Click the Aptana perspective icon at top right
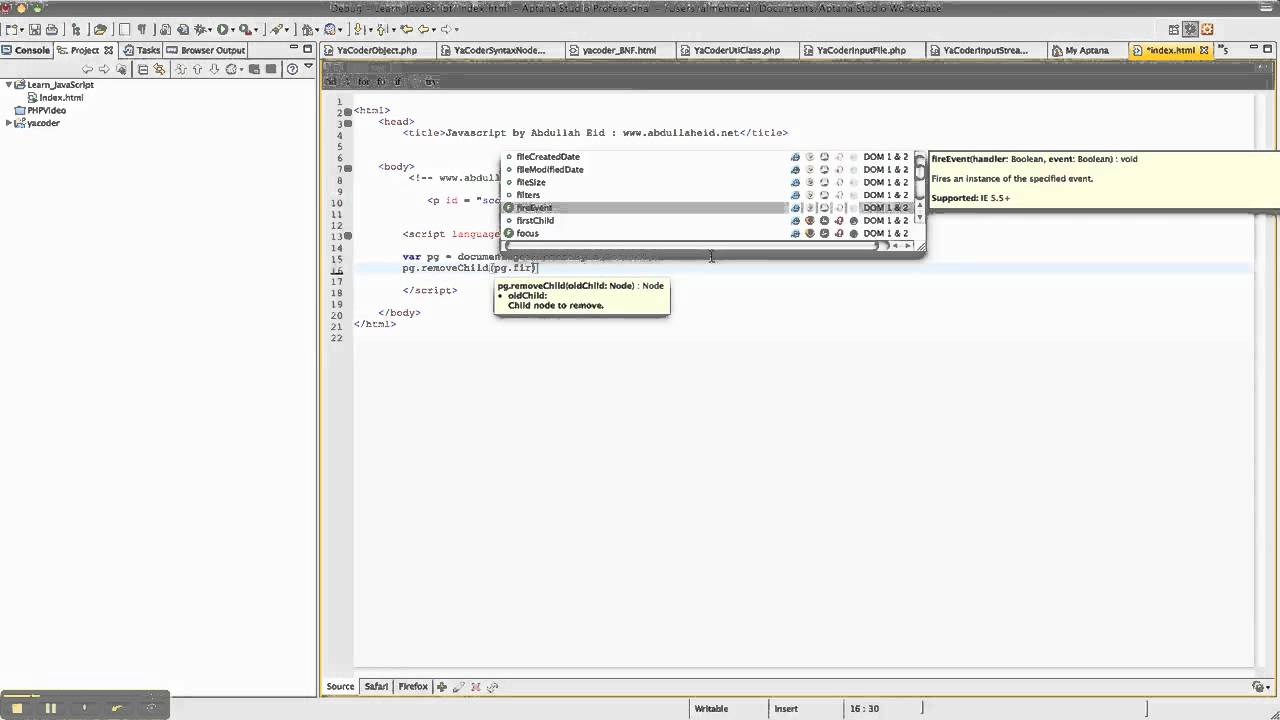 click(1207, 30)
